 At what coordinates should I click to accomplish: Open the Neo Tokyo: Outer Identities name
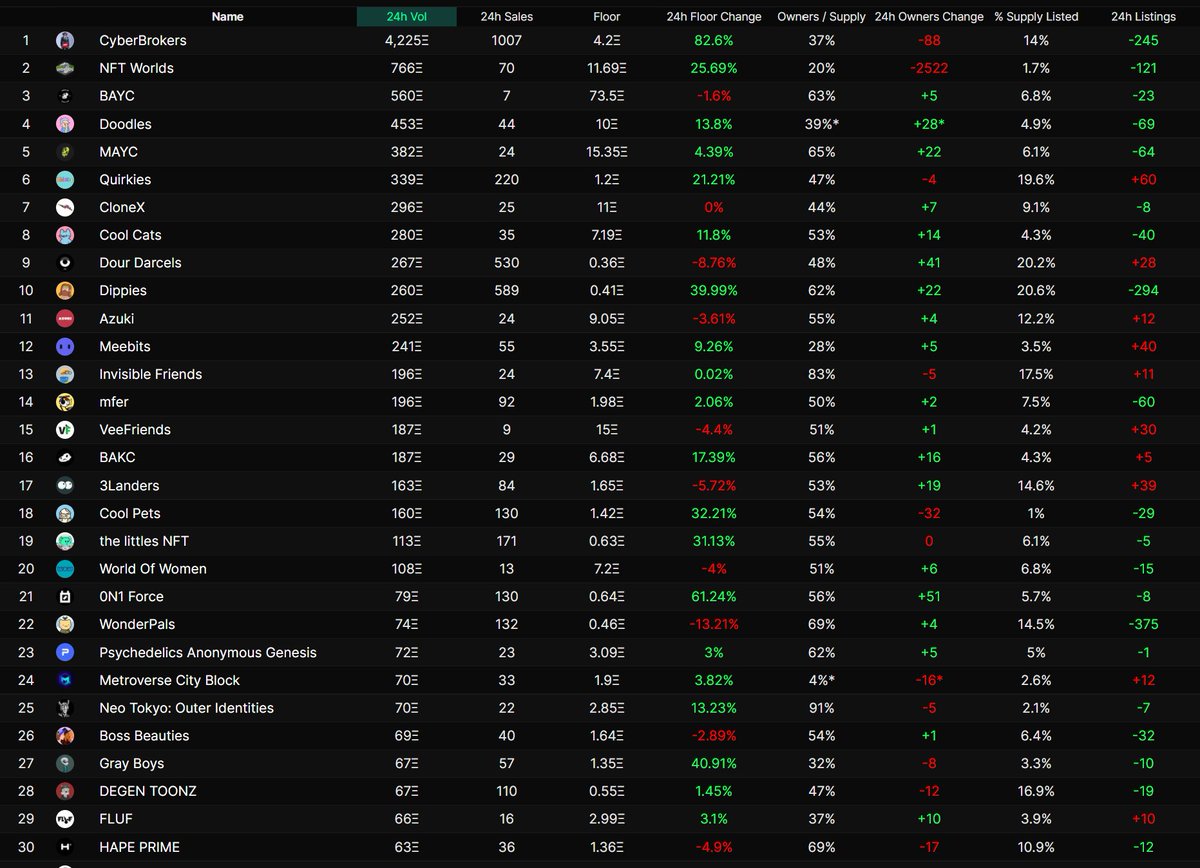tap(186, 708)
